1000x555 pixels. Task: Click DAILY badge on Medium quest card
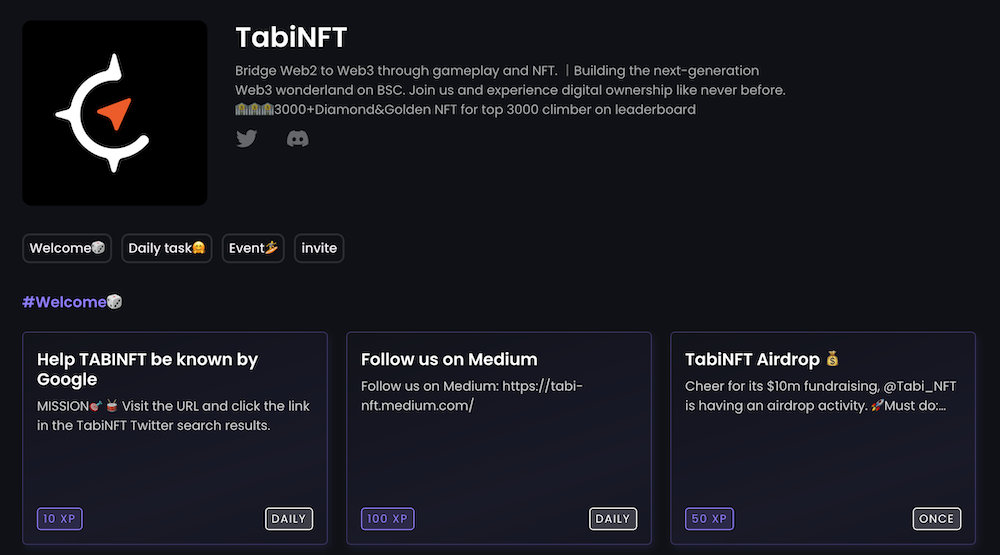point(613,519)
